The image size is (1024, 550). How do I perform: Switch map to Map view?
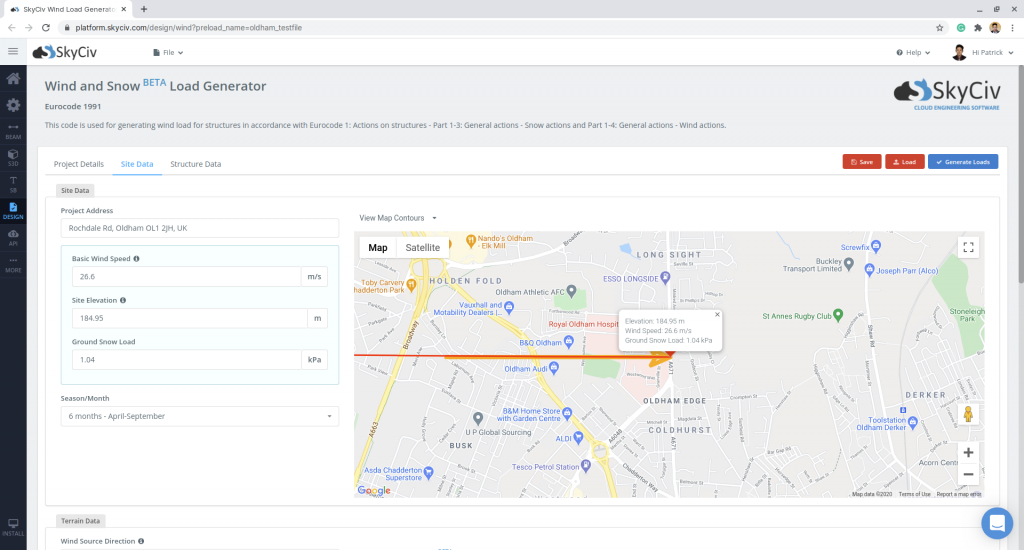tap(378, 247)
